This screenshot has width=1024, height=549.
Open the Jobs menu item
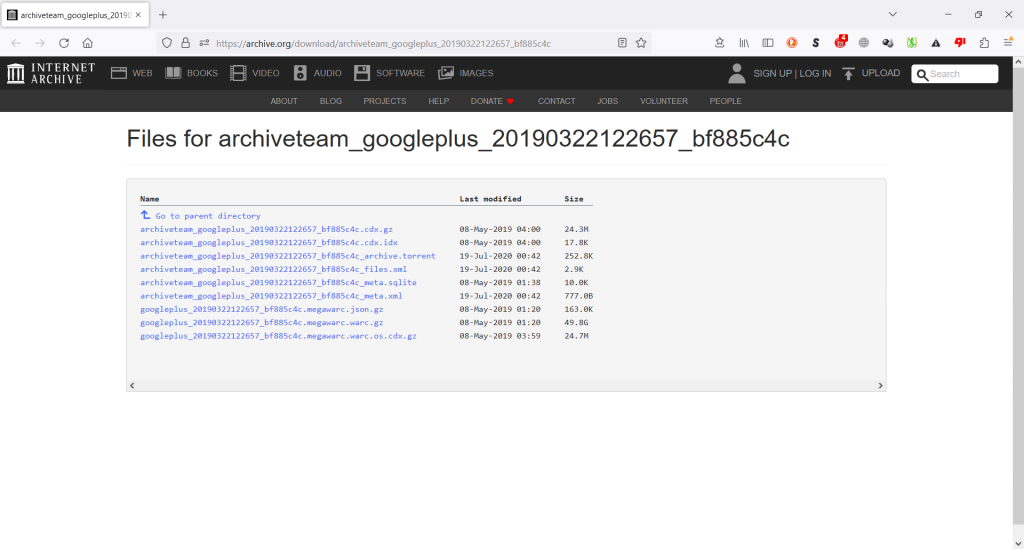[607, 101]
